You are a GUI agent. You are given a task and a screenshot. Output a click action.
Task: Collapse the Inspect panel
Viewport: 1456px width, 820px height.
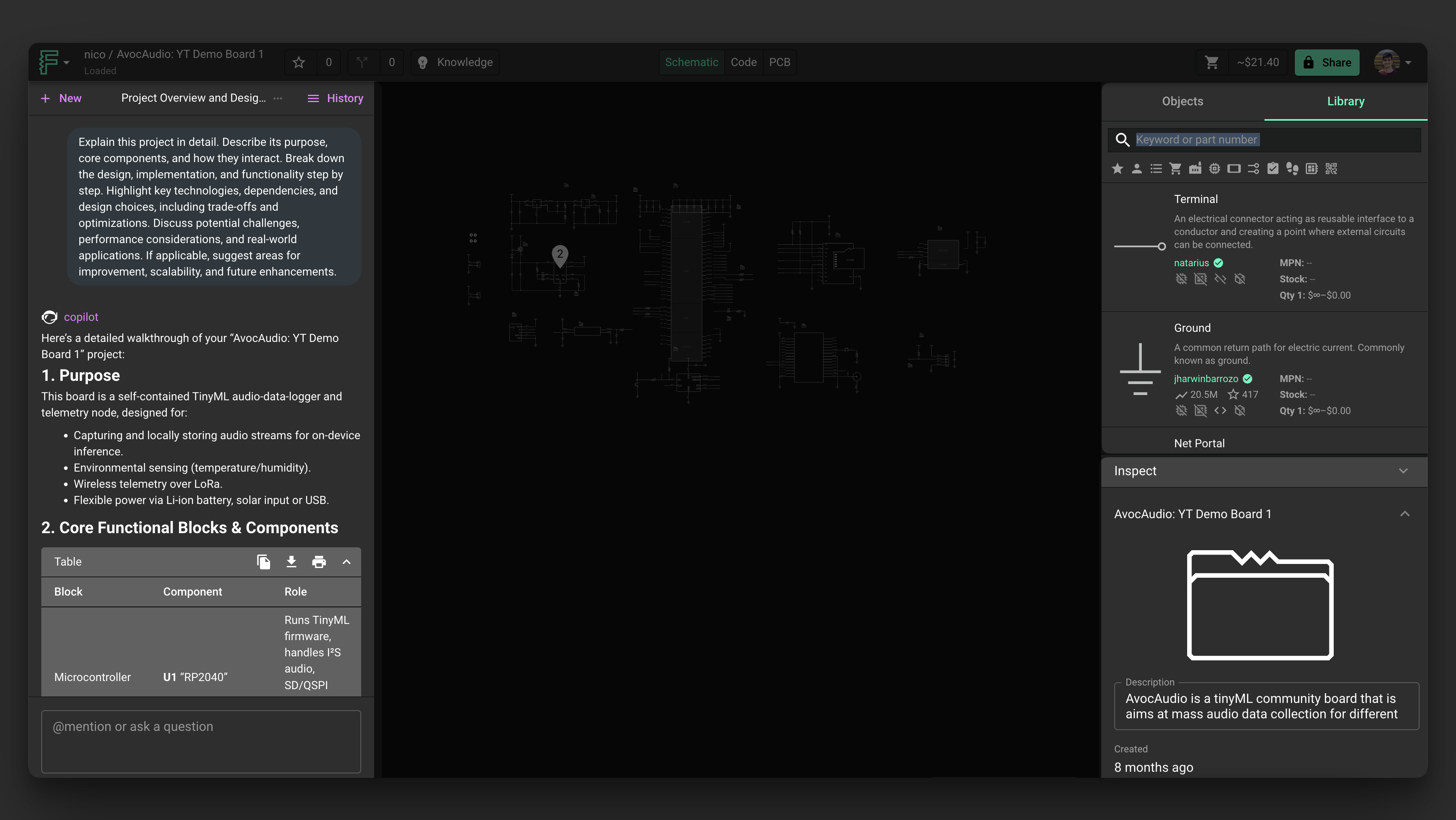point(1403,471)
